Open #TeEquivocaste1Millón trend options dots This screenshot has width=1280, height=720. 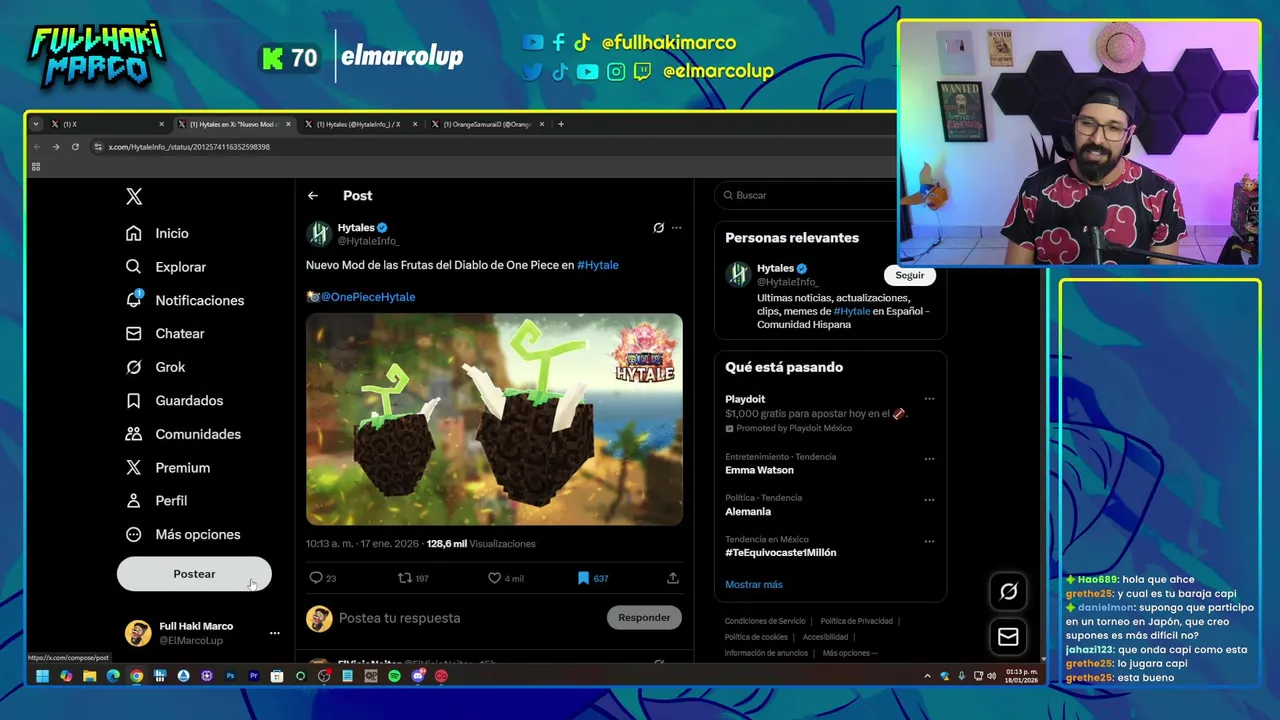pyautogui.click(x=929, y=541)
